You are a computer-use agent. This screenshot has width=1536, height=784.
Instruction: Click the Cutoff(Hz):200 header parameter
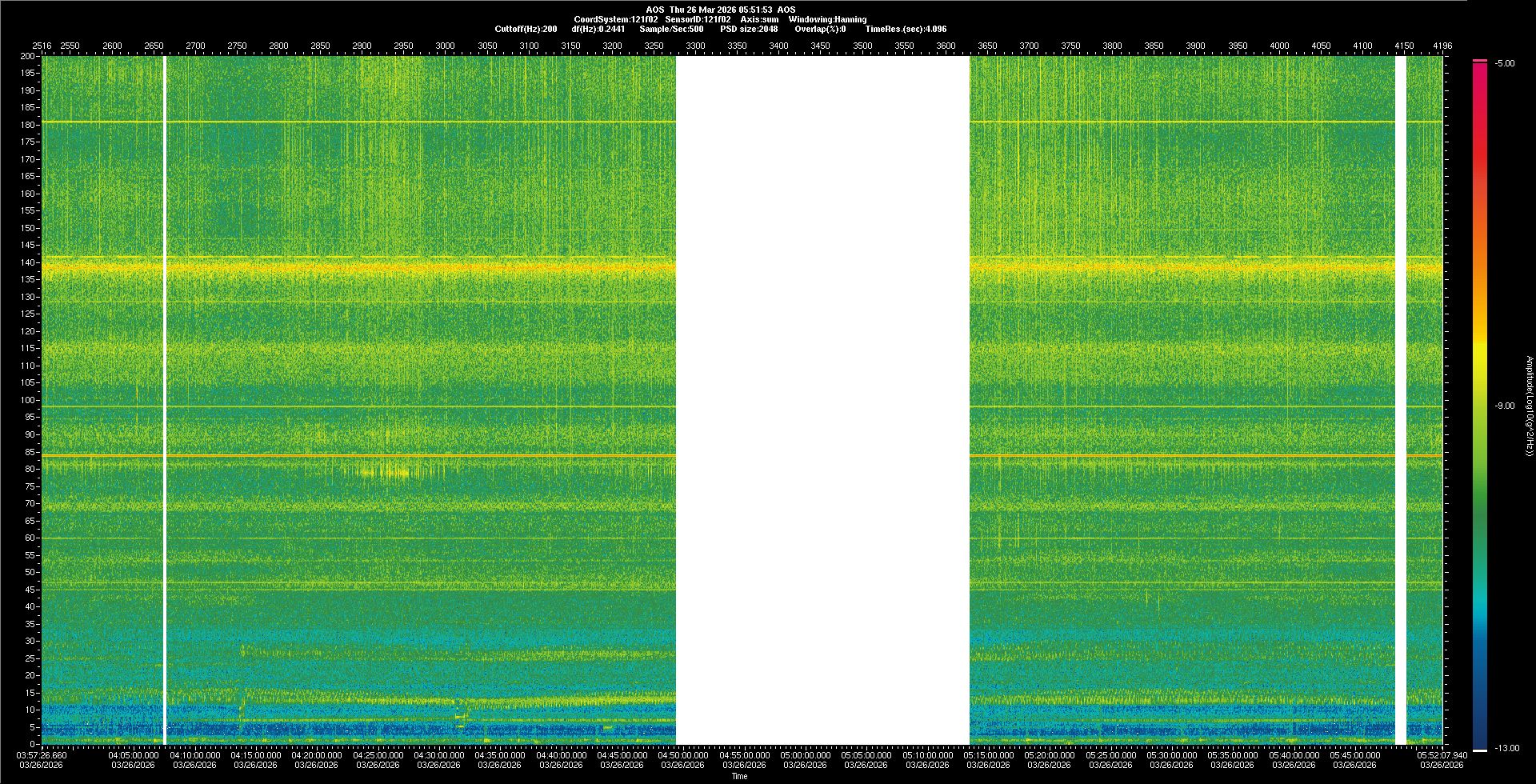pos(526,29)
